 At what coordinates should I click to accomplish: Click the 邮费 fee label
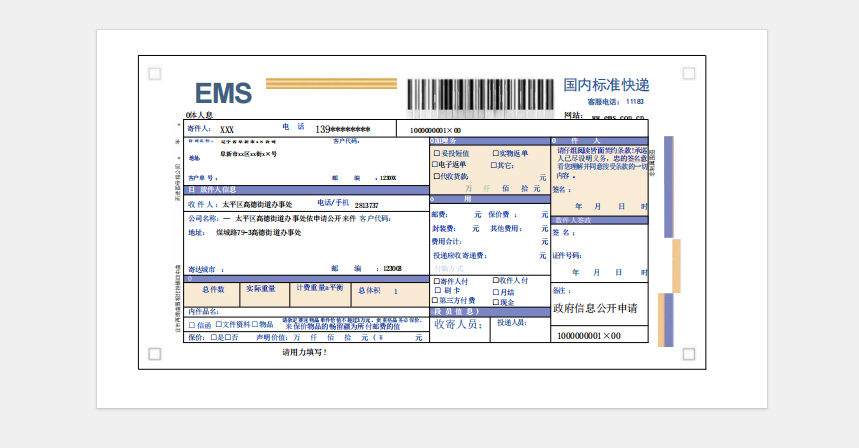440,215
